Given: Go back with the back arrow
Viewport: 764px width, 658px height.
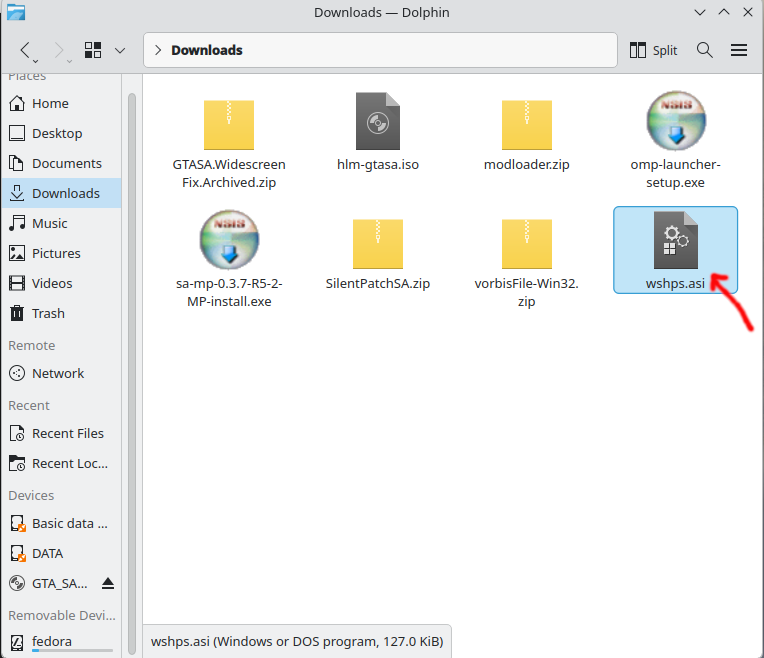Looking at the screenshot, I should [x=25, y=50].
